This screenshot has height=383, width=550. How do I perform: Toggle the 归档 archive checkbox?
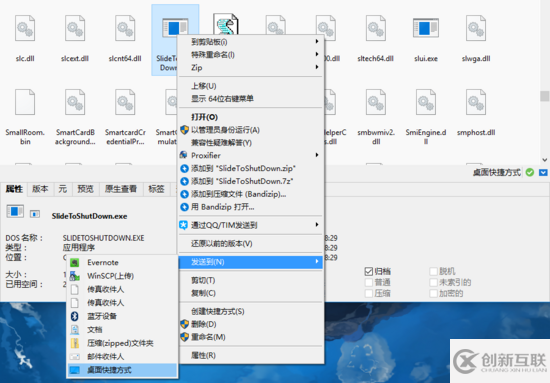click(x=369, y=271)
